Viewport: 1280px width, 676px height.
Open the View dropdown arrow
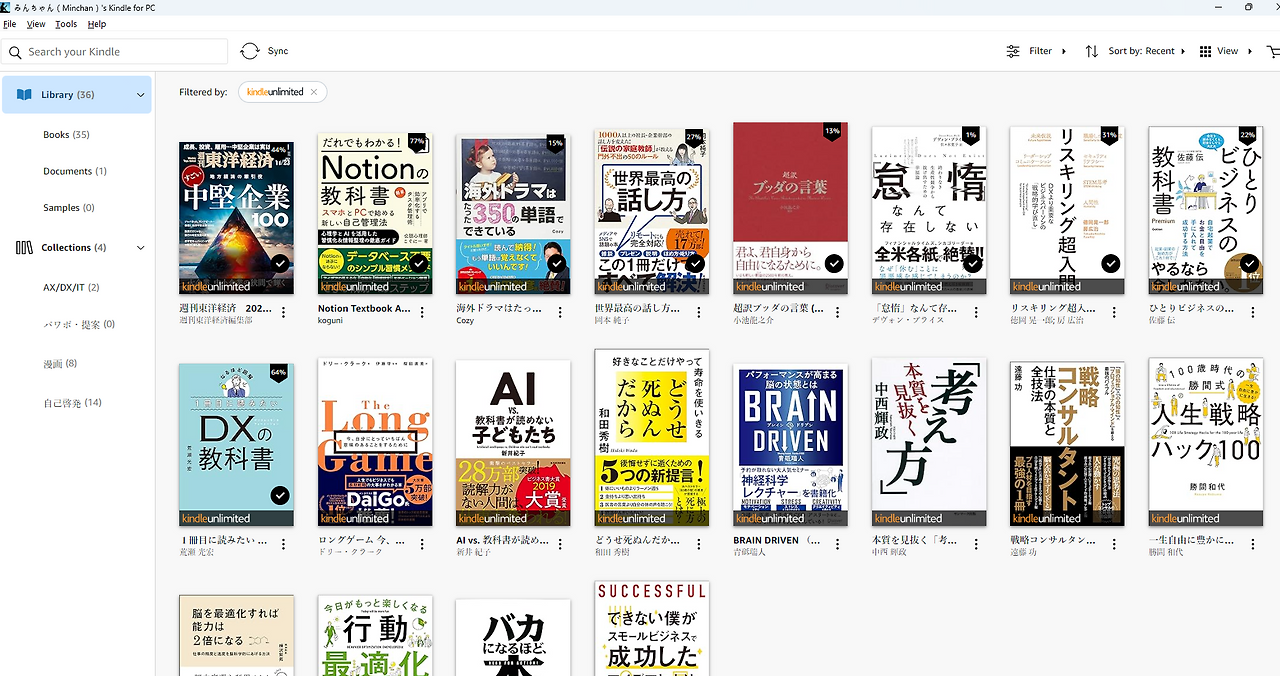click(x=1249, y=51)
